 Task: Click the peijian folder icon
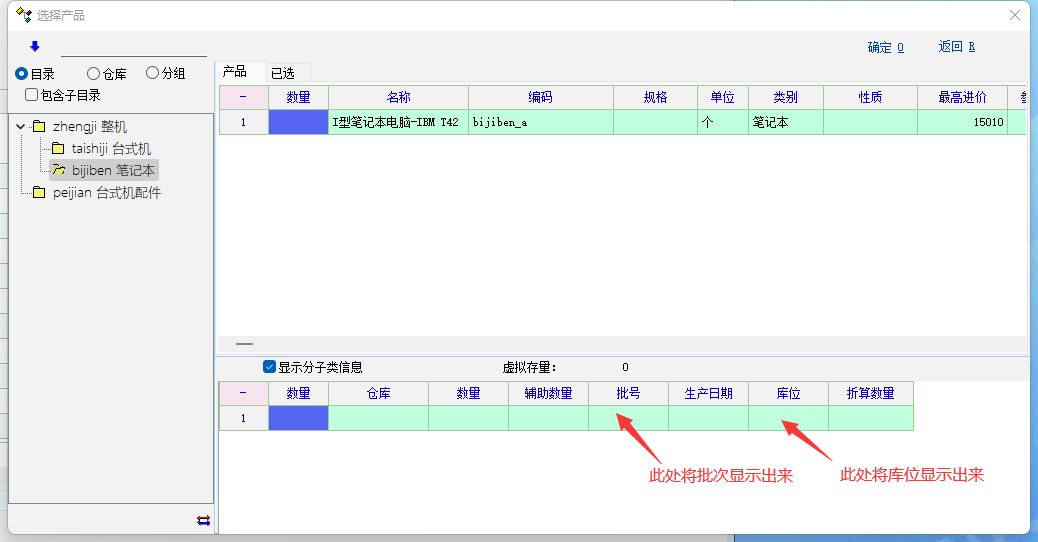point(39,193)
